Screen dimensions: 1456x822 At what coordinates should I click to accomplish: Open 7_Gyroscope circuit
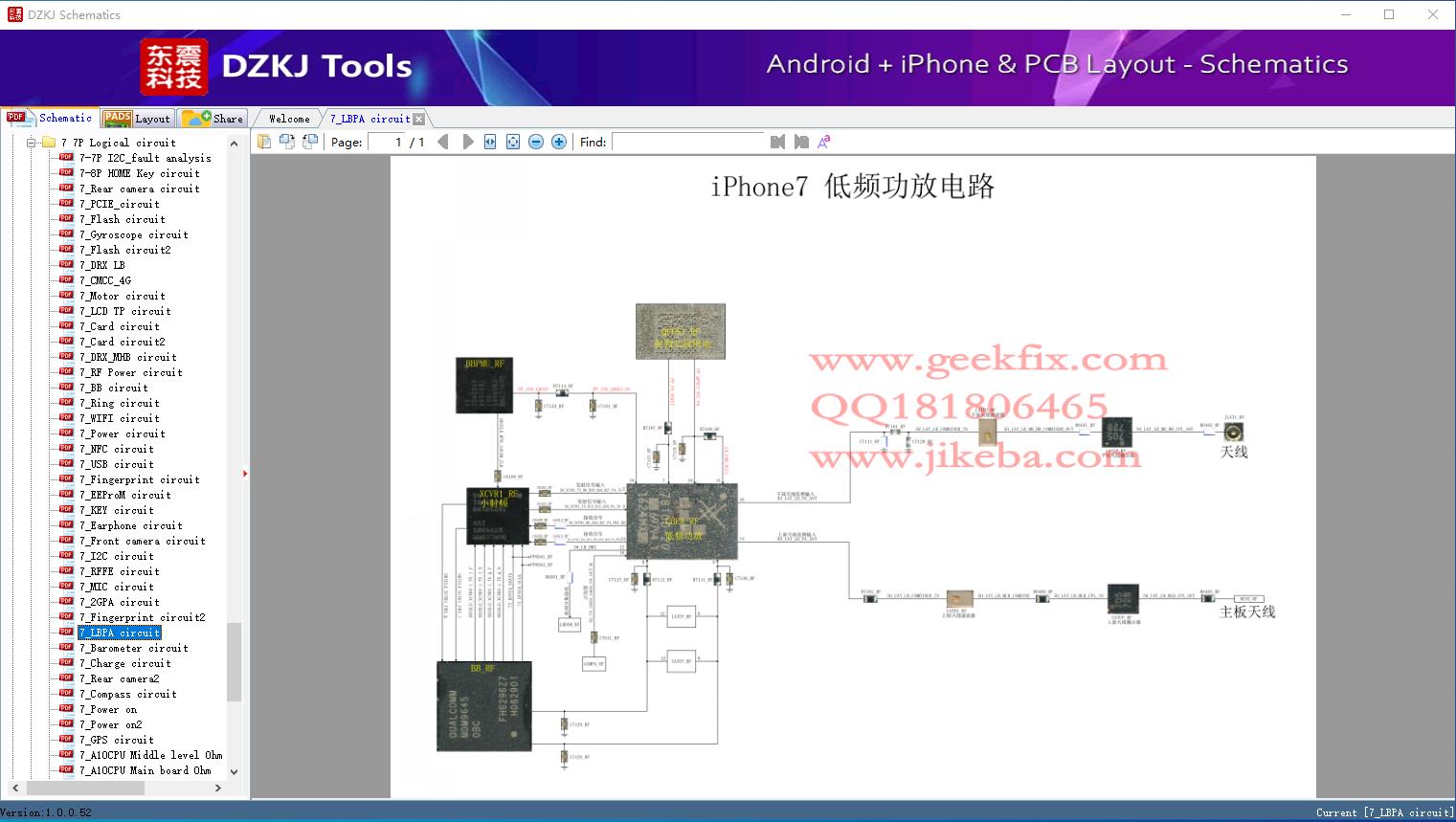tap(134, 234)
